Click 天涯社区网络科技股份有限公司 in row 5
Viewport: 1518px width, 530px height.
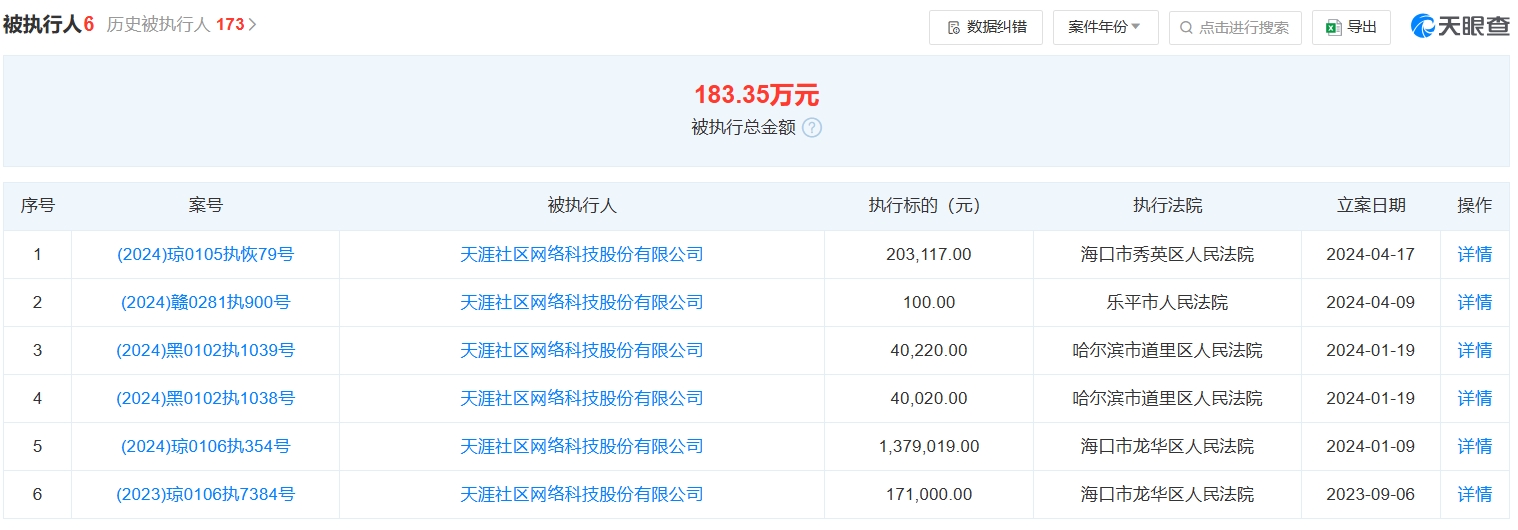click(582, 447)
